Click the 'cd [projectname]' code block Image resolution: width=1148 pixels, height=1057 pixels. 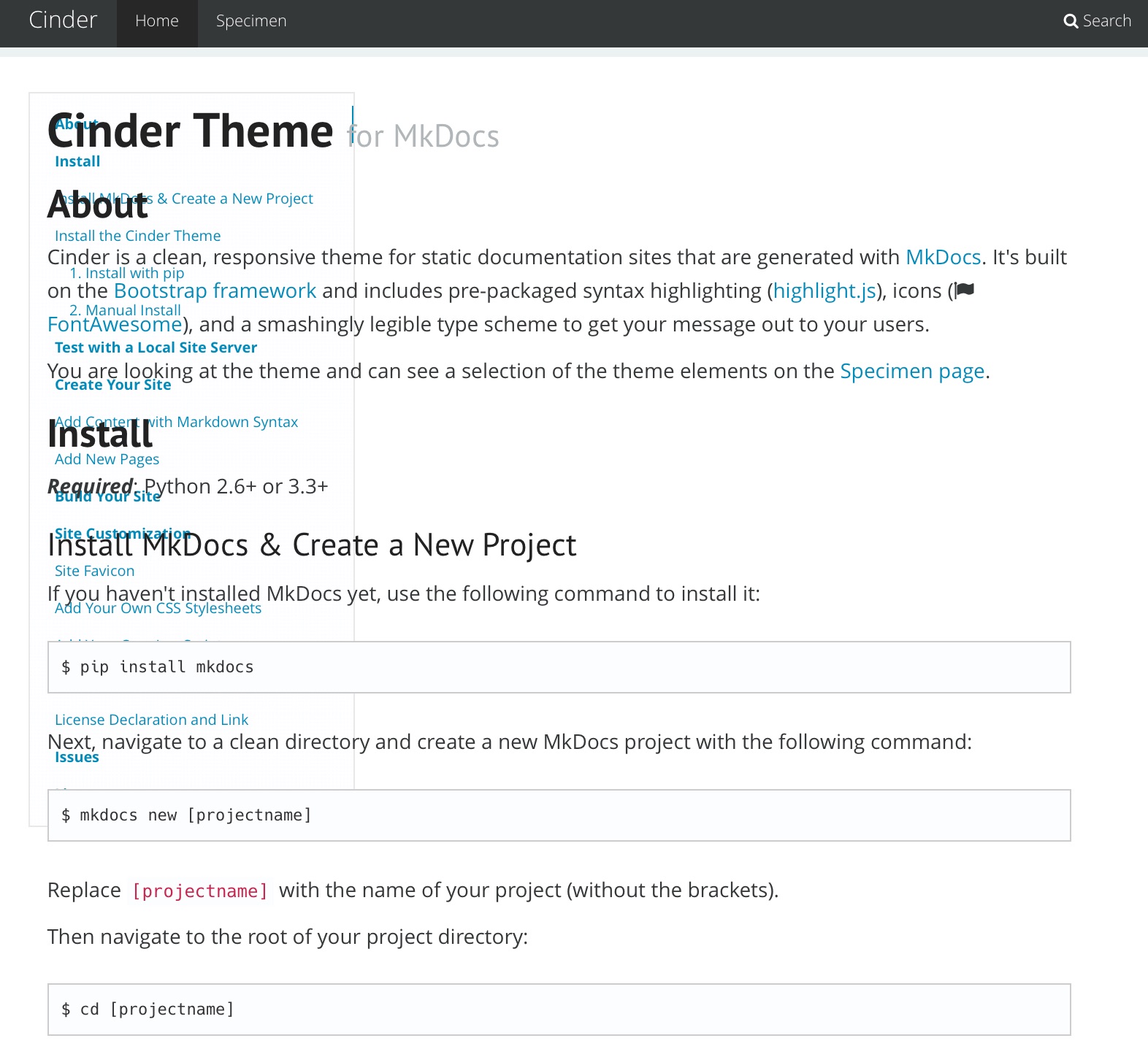(x=559, y=1010)
